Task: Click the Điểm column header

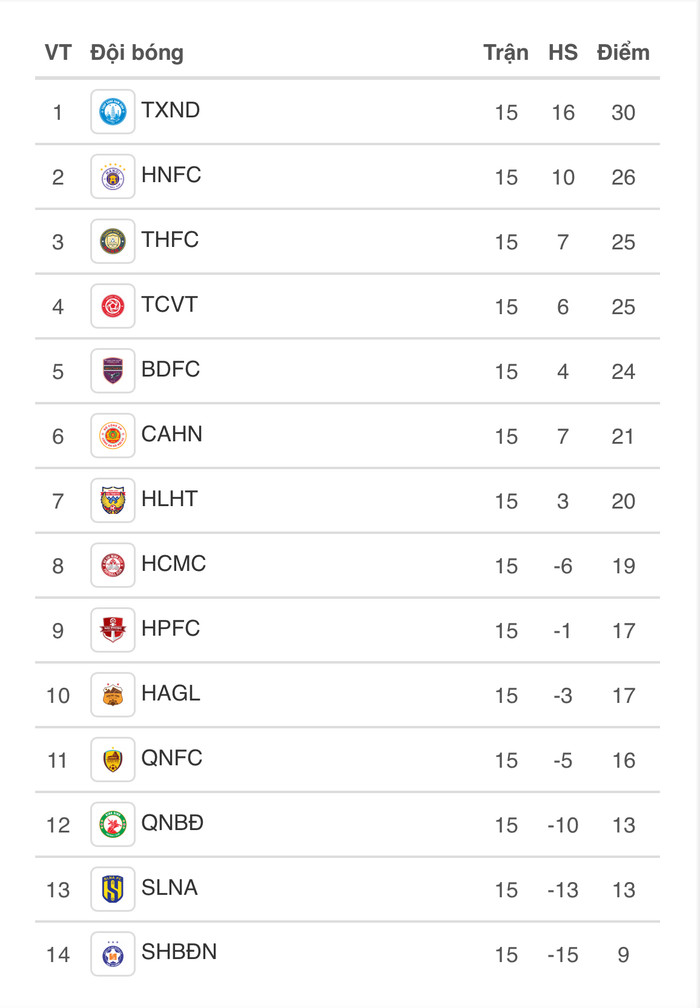Action: pos(623,52)
